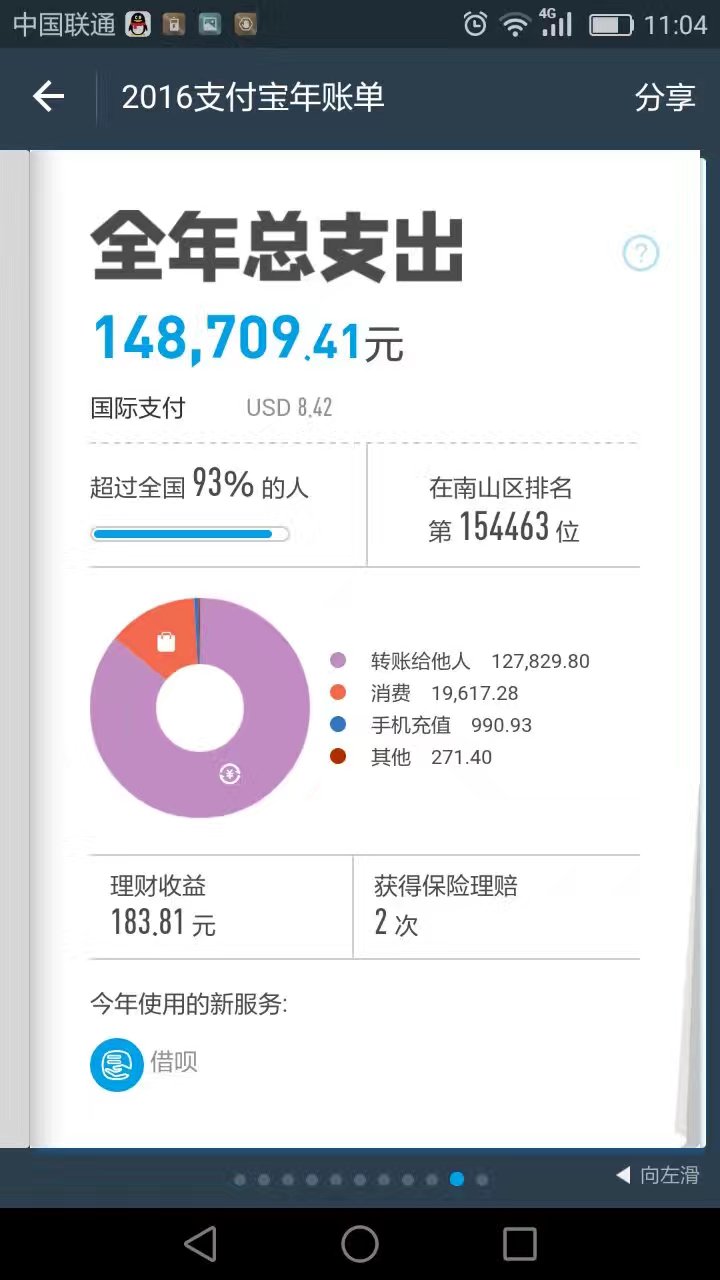
Task: Tap the 其他 271.40 legend row
Action: pos(411,757)
